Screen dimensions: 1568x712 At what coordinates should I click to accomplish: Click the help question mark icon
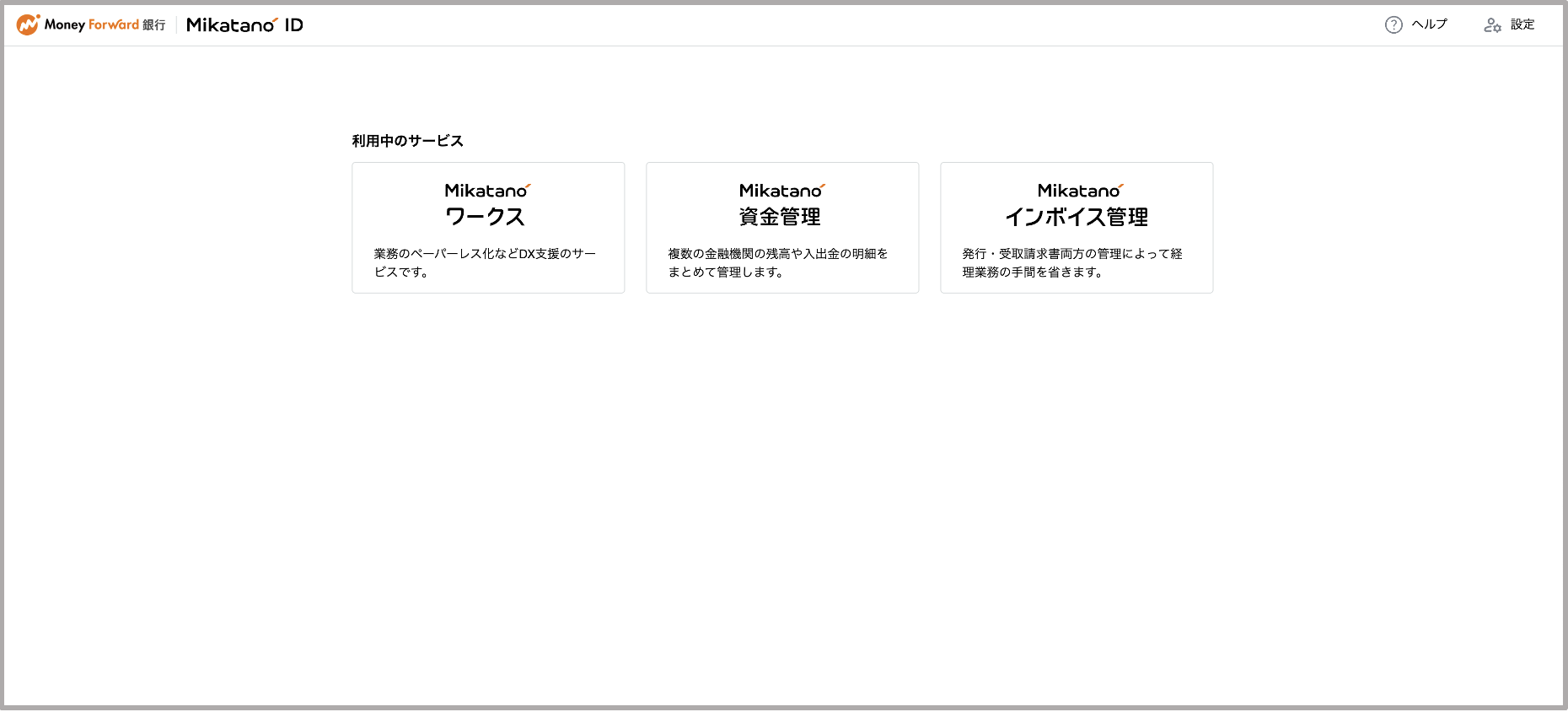click(x=1393, y=24)
